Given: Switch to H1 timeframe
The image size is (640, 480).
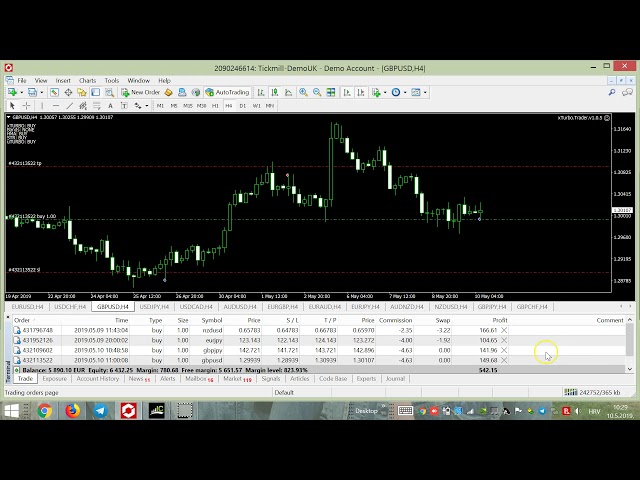Looking at the screenshot, I should (x=215, y=105).
